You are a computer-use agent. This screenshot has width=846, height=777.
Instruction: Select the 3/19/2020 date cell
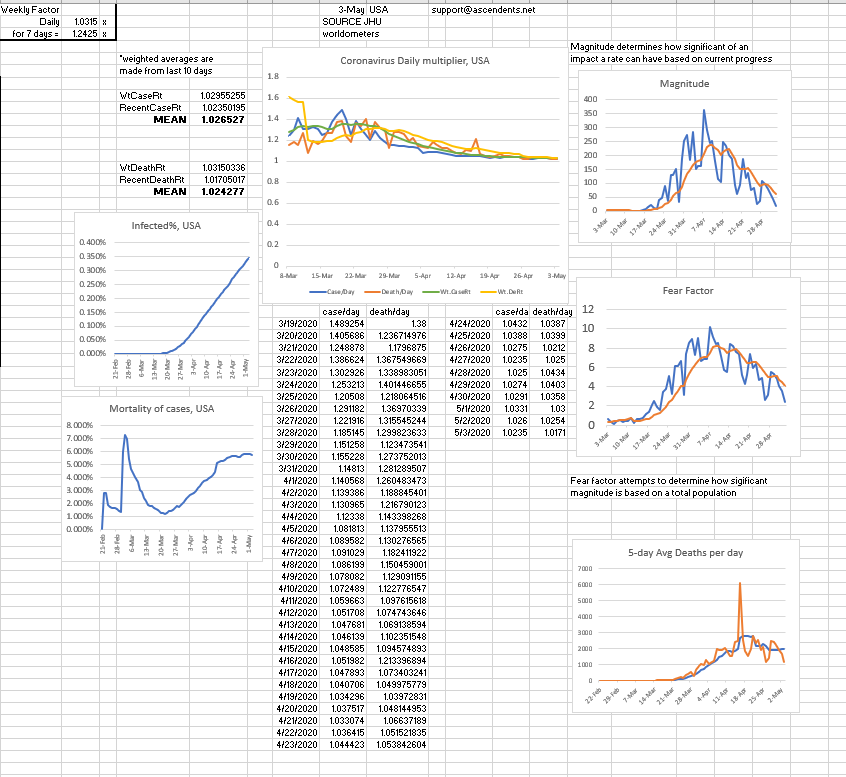pos(296,323)
